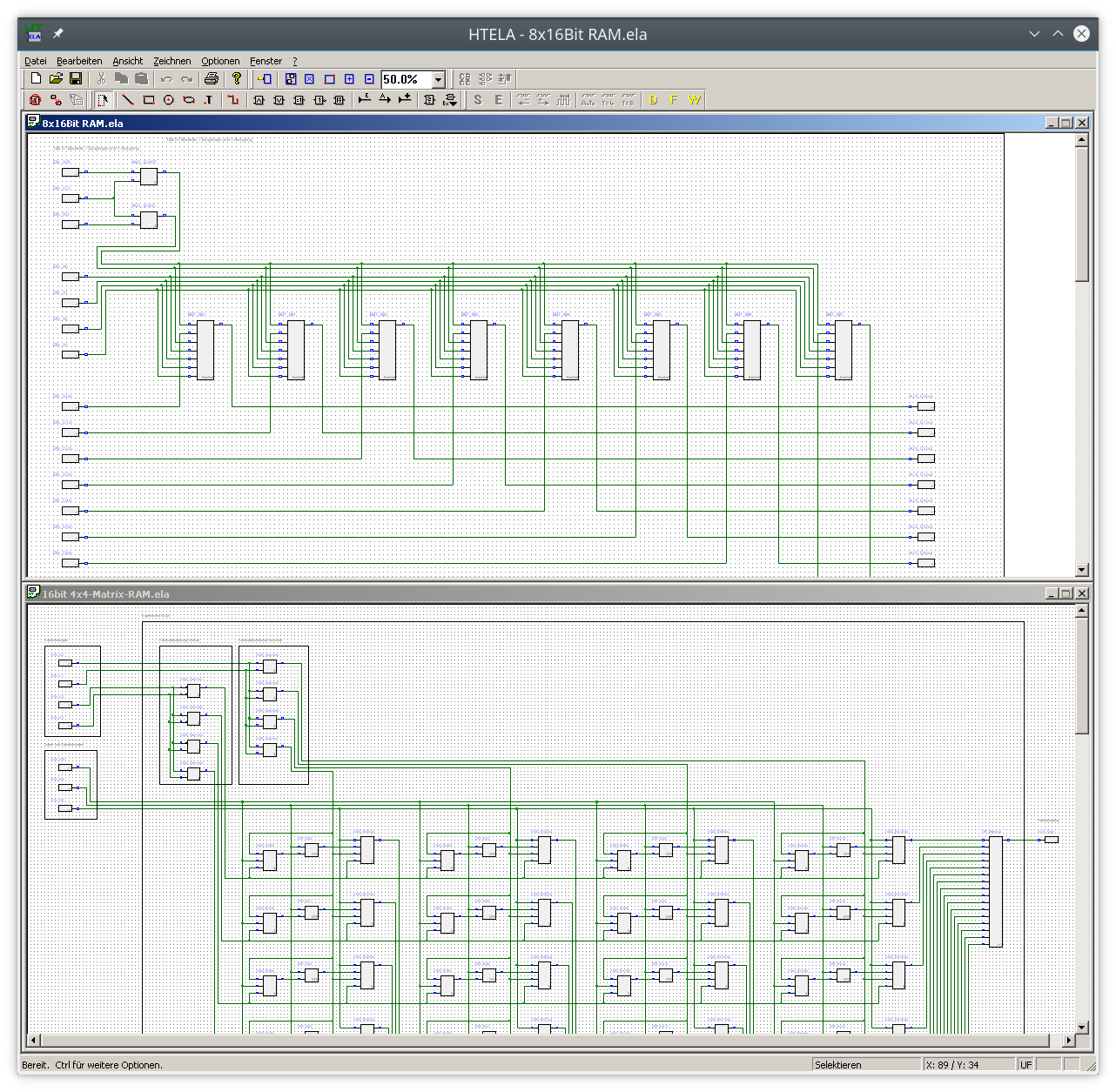Open the zoom percentage dropdown arrow
This screenshot has width=1116, height=1092.
[439, 79]
